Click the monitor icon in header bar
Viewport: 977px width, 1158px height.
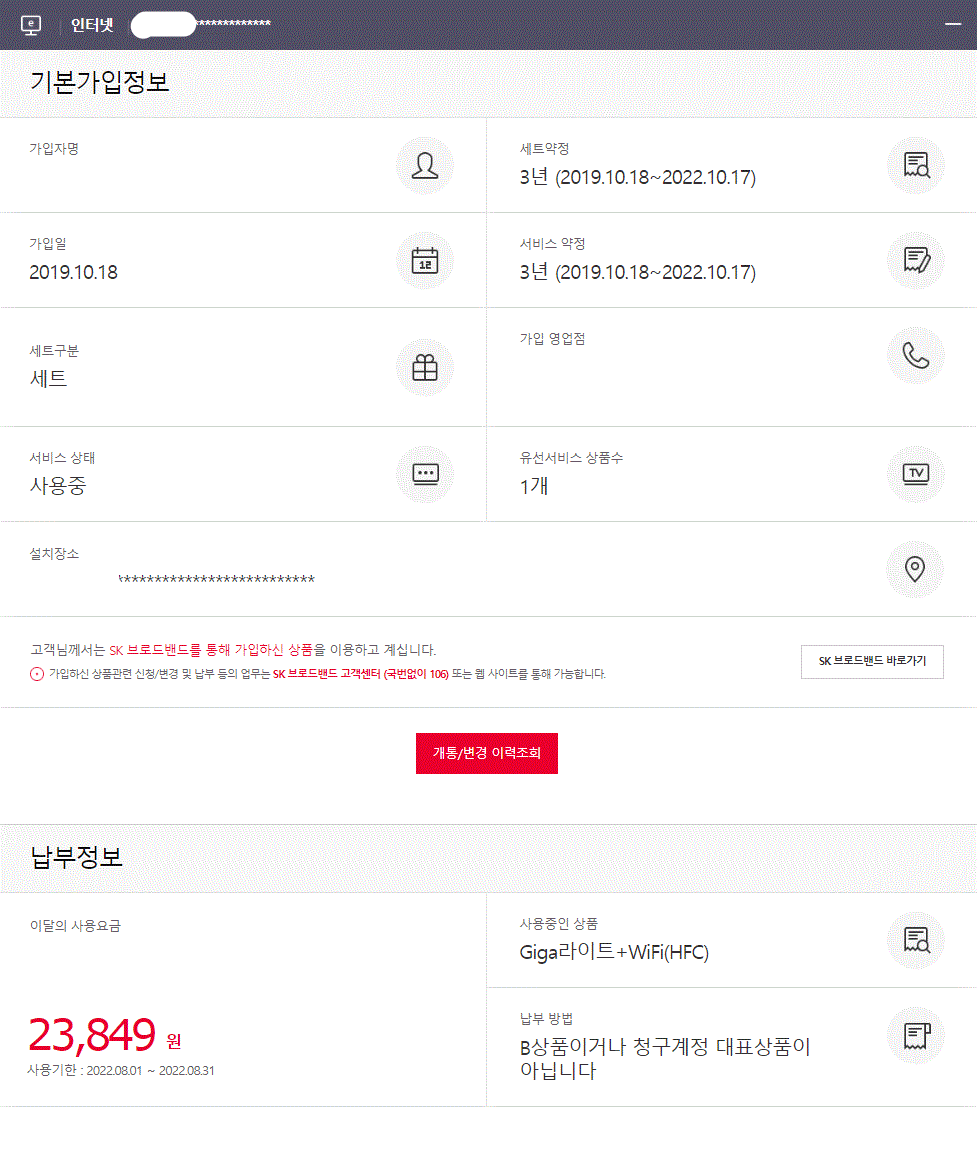(31, 25)
